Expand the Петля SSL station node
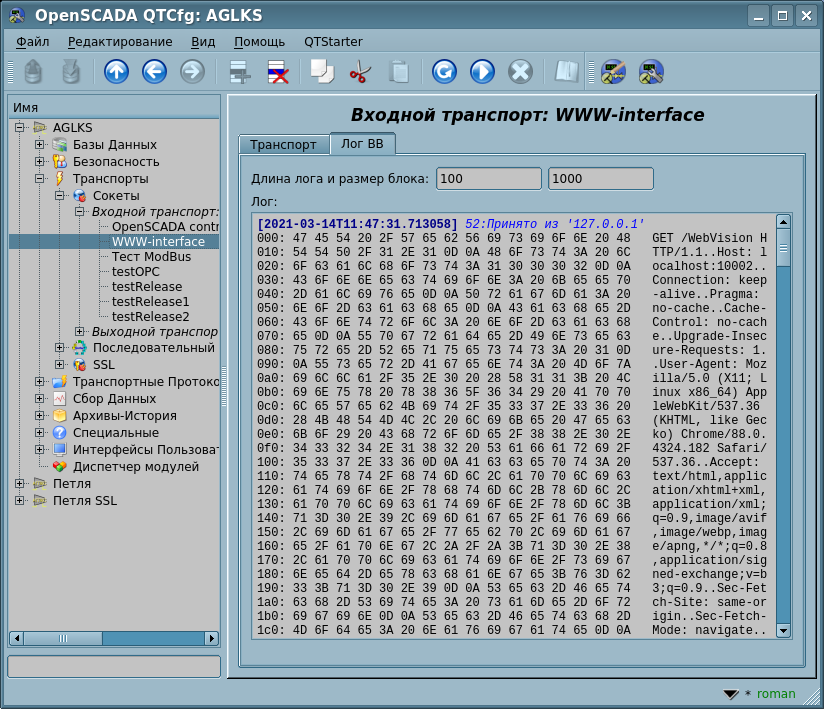Viewport: 824px width, 709px height. click(19, 500)
